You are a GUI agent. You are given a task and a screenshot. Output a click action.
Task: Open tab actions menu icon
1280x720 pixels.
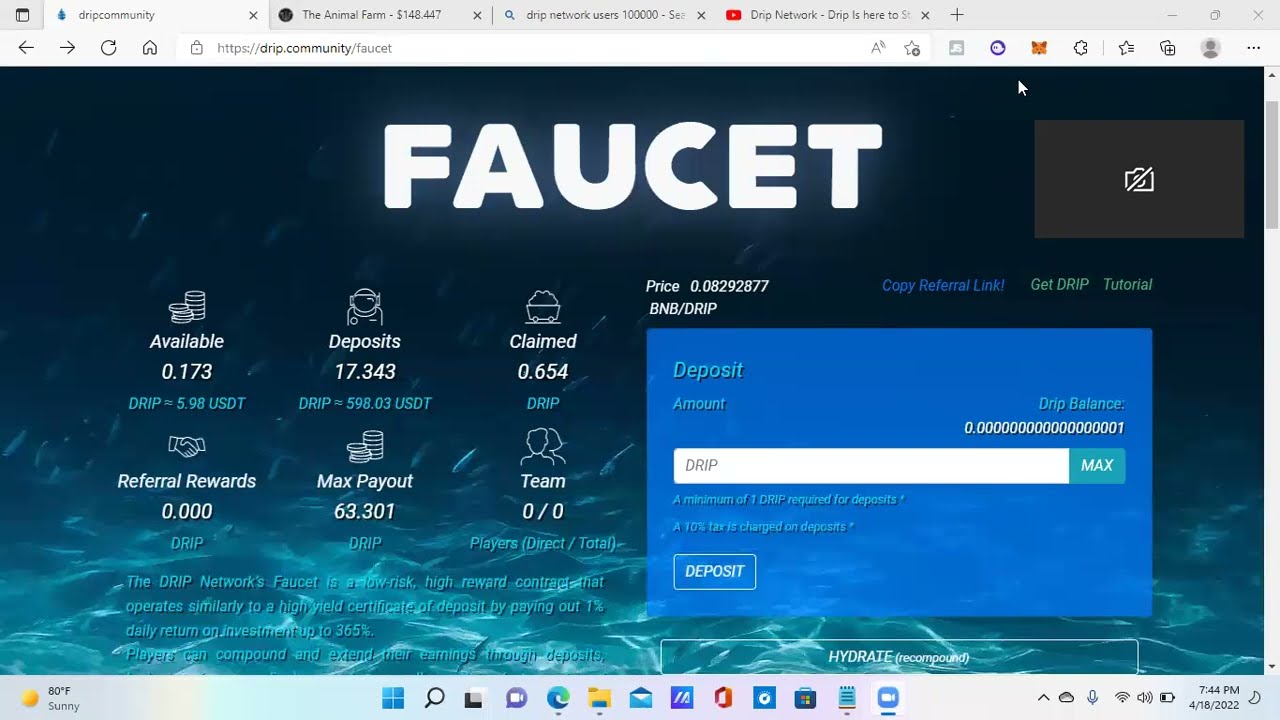(x=22, y=15)
